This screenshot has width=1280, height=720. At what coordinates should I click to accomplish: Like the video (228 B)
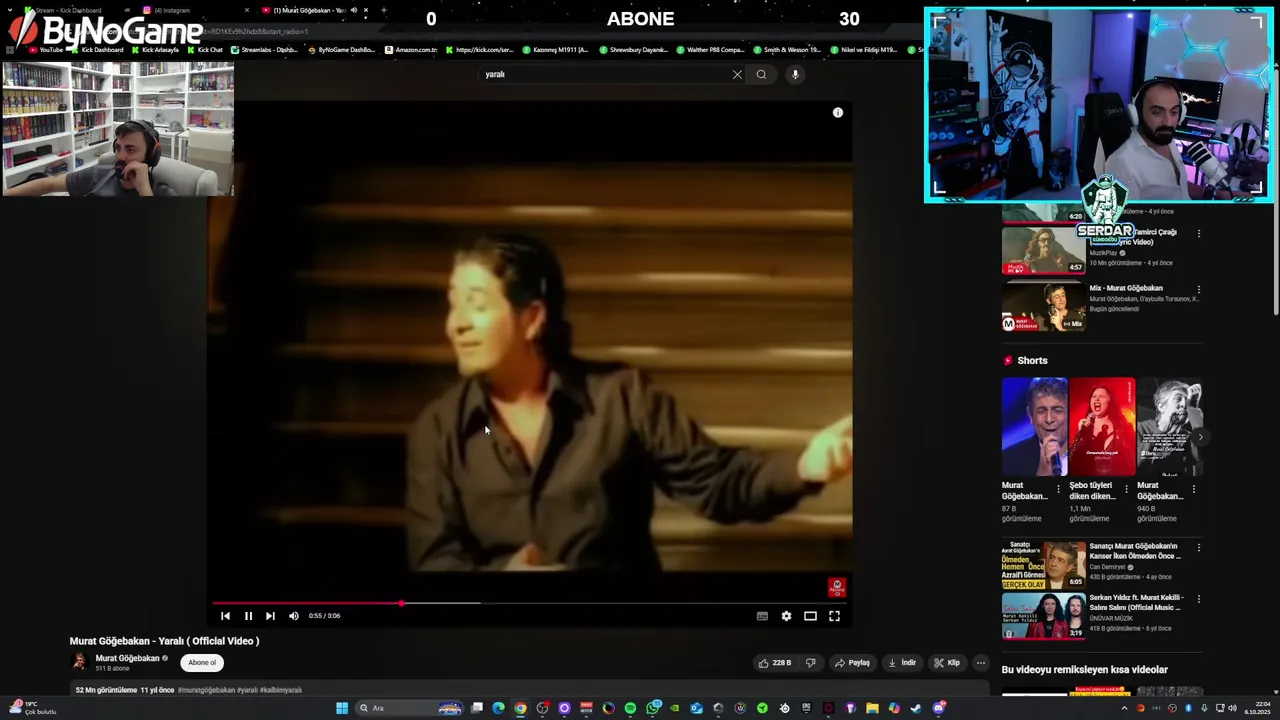point(775,663)
